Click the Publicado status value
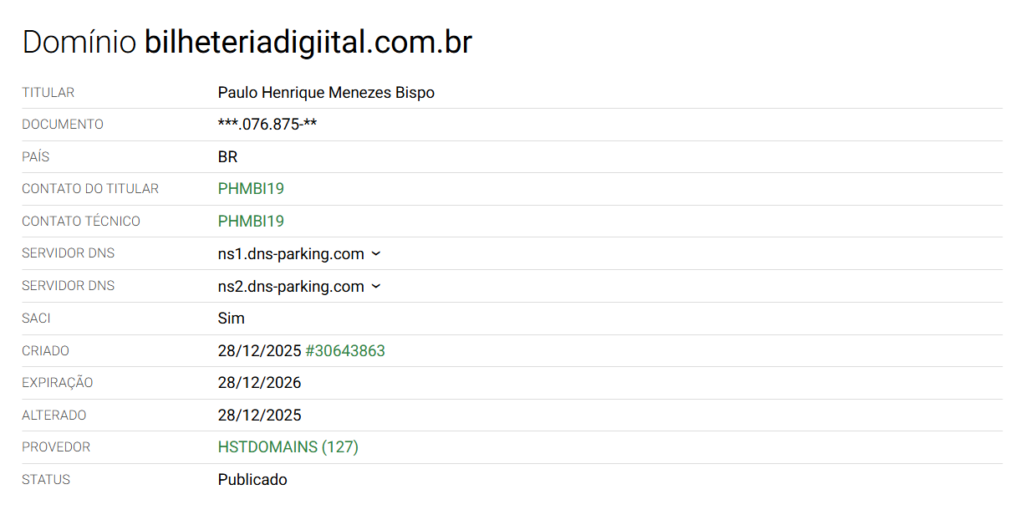This screenshot has width=1024, height=510. pos(252,480)
